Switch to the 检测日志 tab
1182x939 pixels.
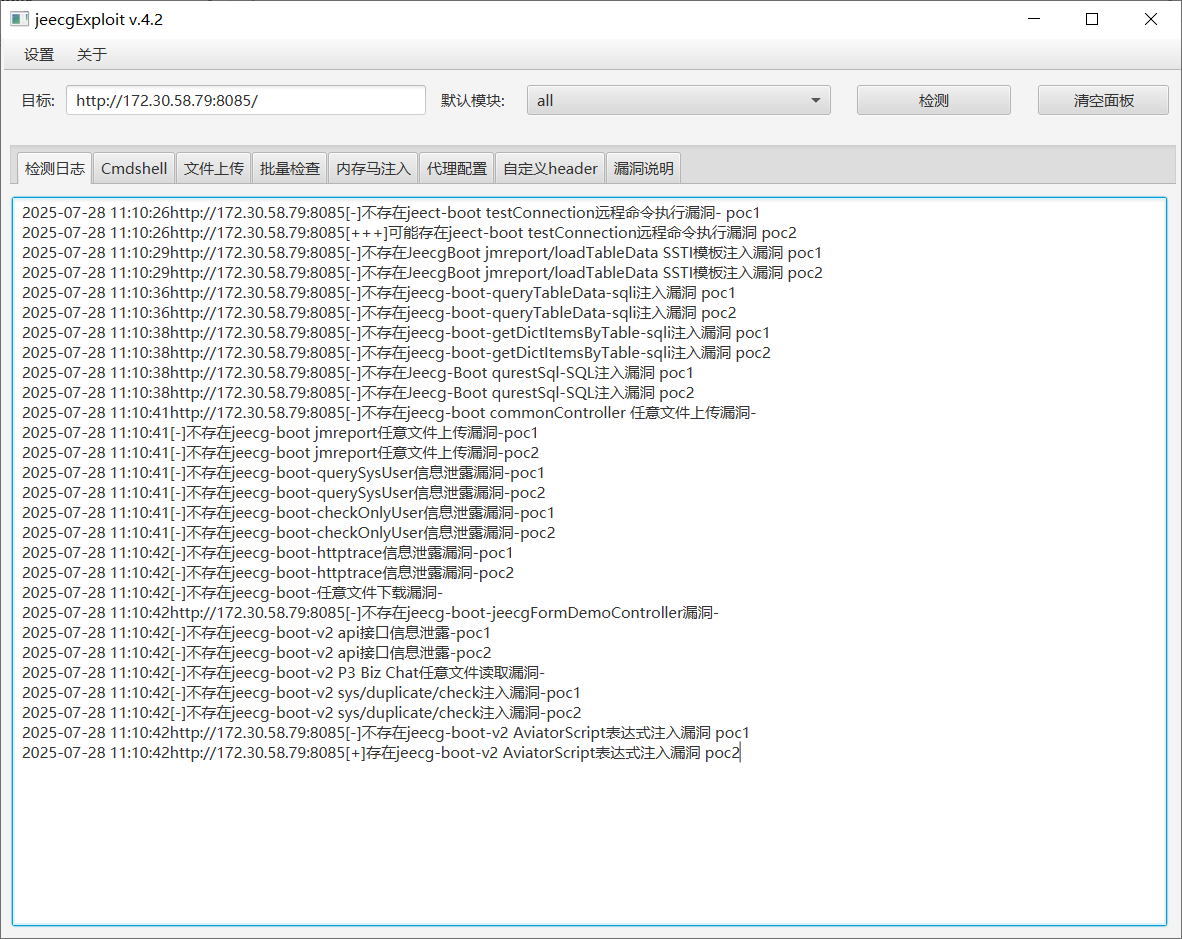coord(54,168)
